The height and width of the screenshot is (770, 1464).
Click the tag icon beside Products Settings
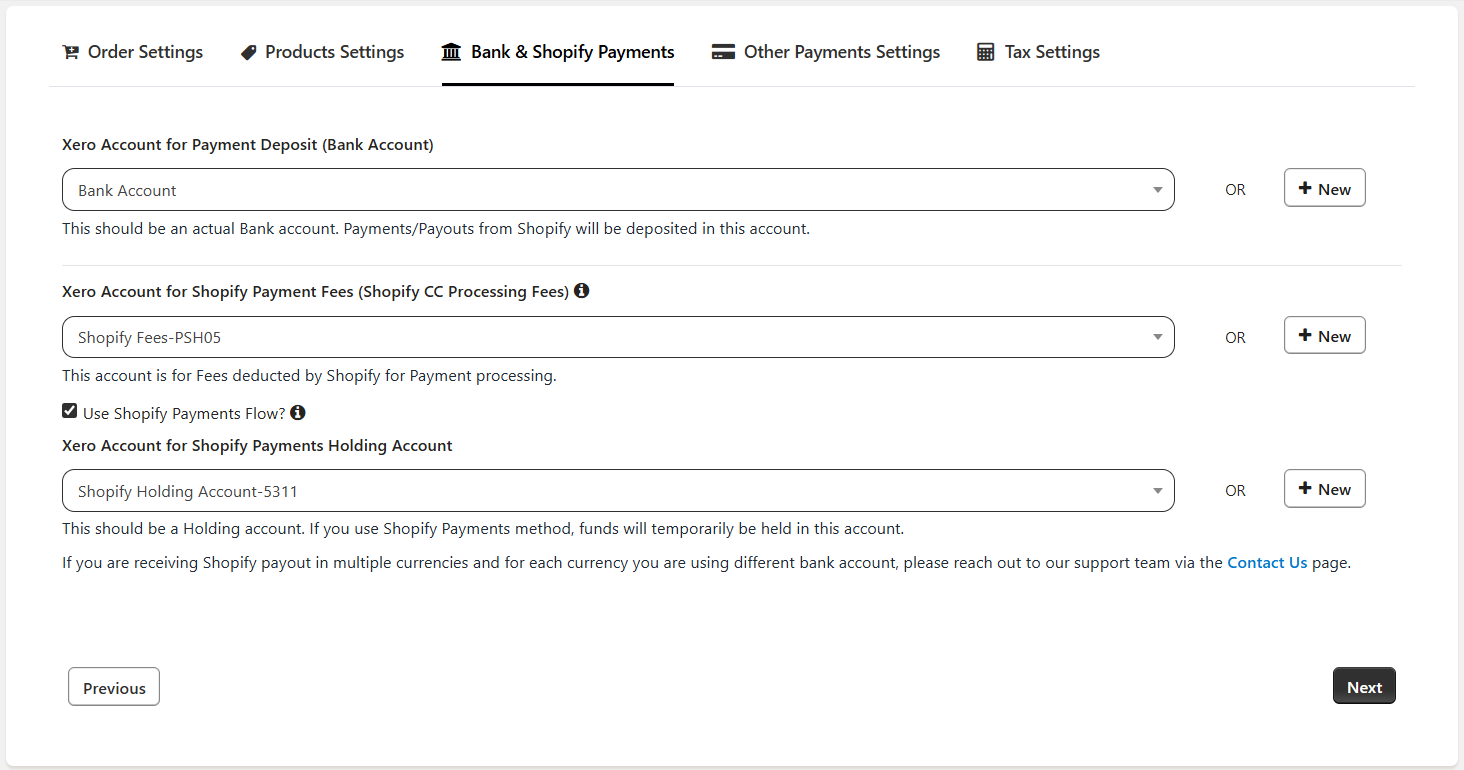pyautogui.click(x=249, y=52)
